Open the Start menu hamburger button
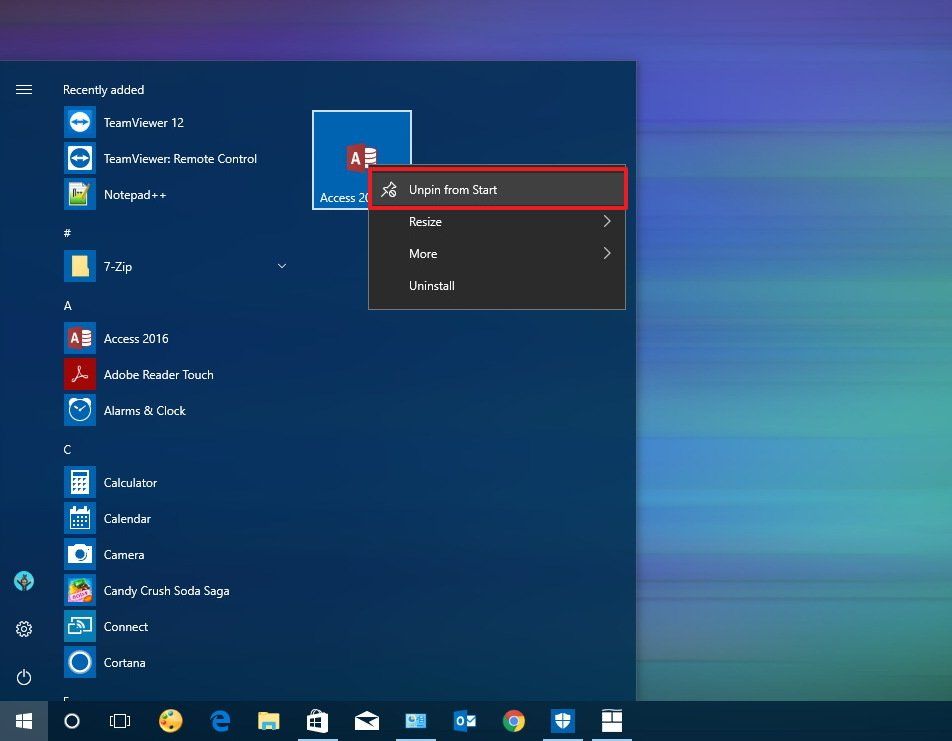This screenshot has height=741, width=952. (x=24, y=89)
